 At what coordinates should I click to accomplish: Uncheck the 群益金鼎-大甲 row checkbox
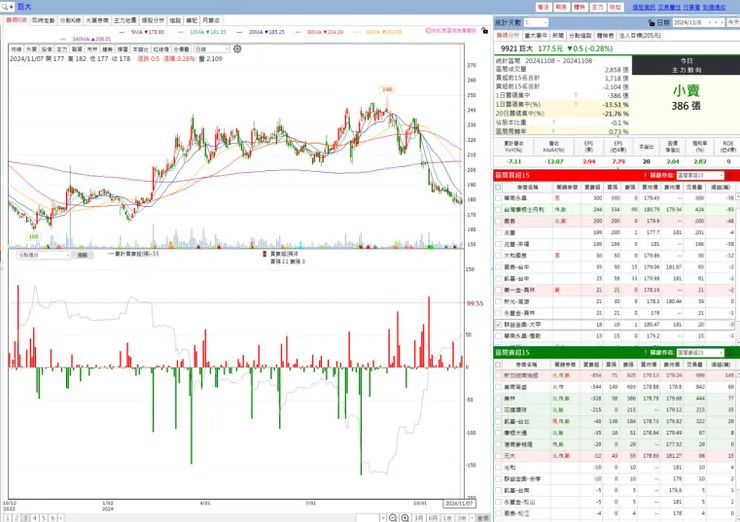pos(498,325)
